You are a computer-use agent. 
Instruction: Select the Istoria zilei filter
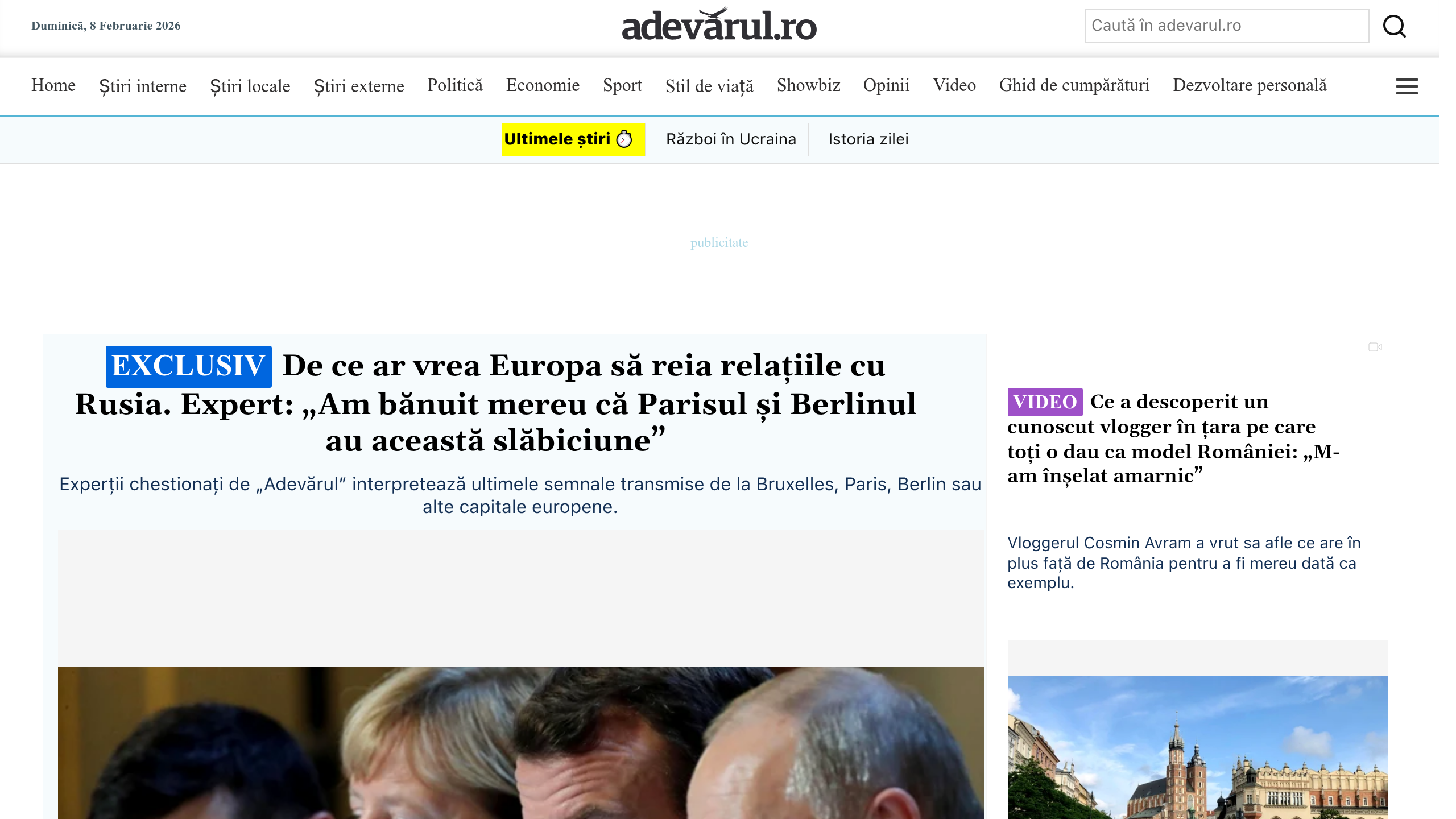coord(868,139)
